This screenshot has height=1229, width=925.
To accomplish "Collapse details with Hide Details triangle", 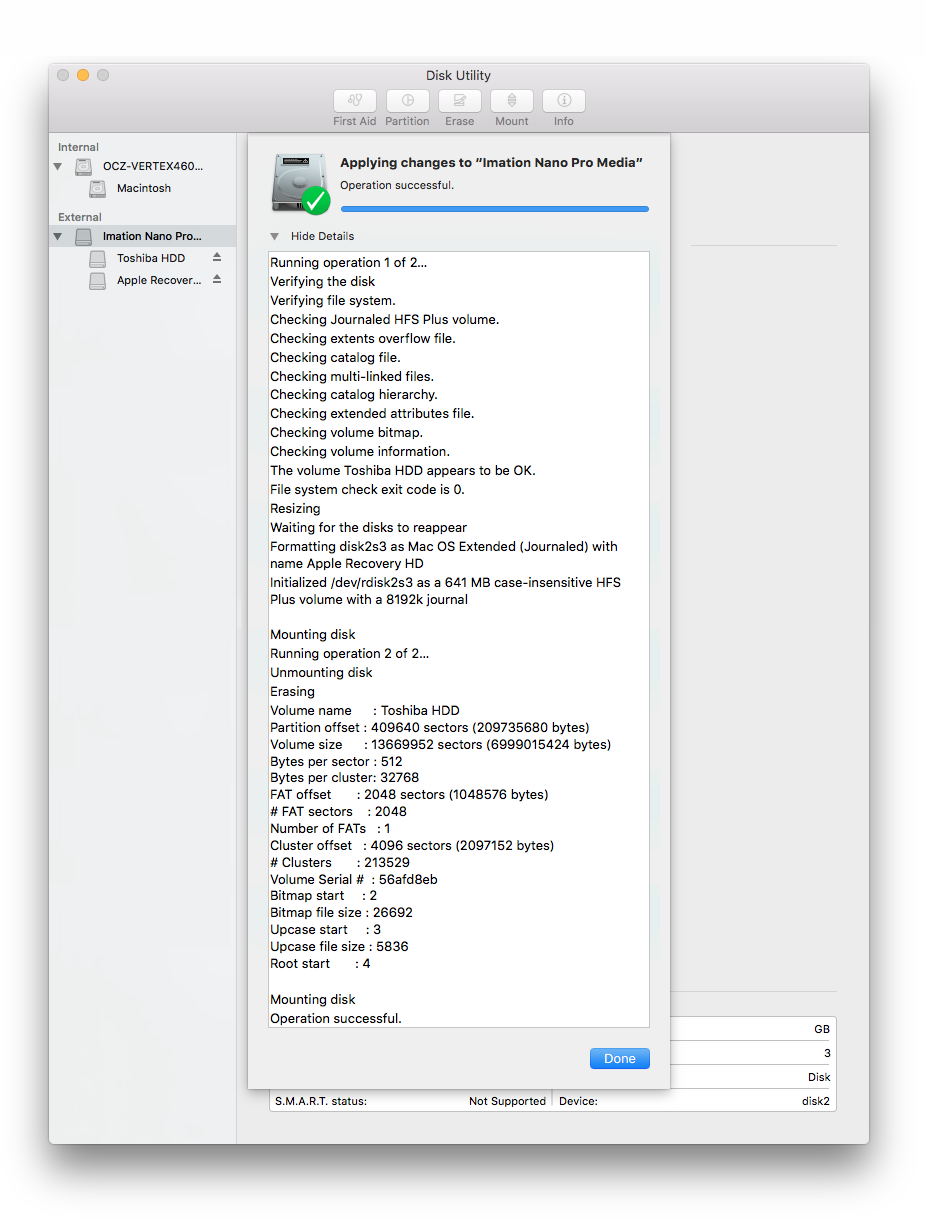I will (275, 237).
